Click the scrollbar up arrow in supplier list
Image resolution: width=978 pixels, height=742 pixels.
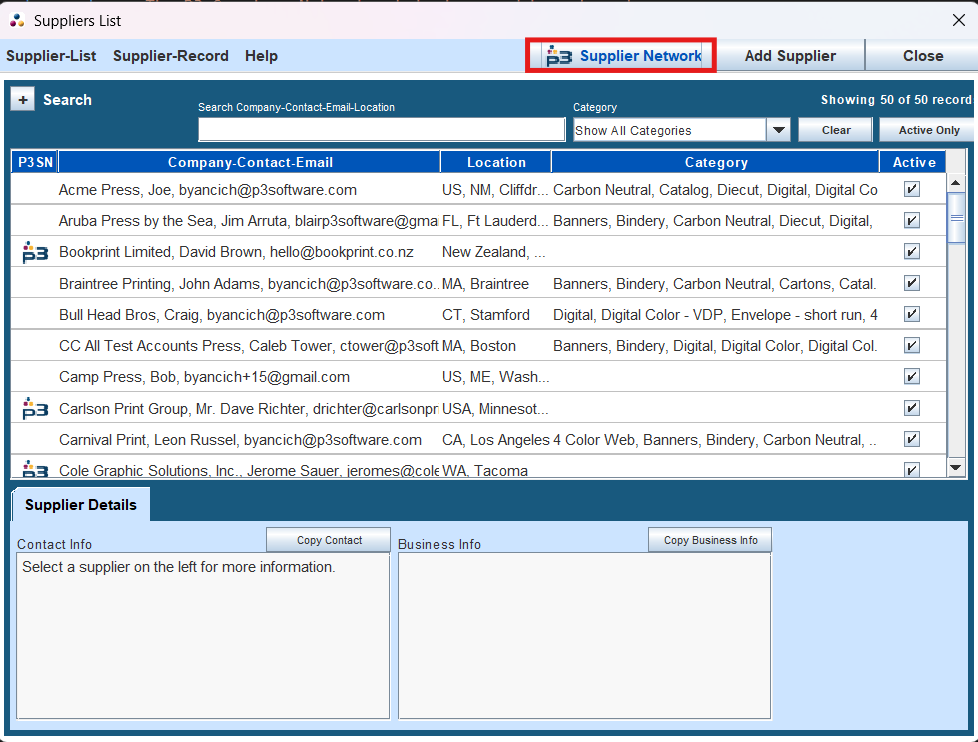[956, 183]
